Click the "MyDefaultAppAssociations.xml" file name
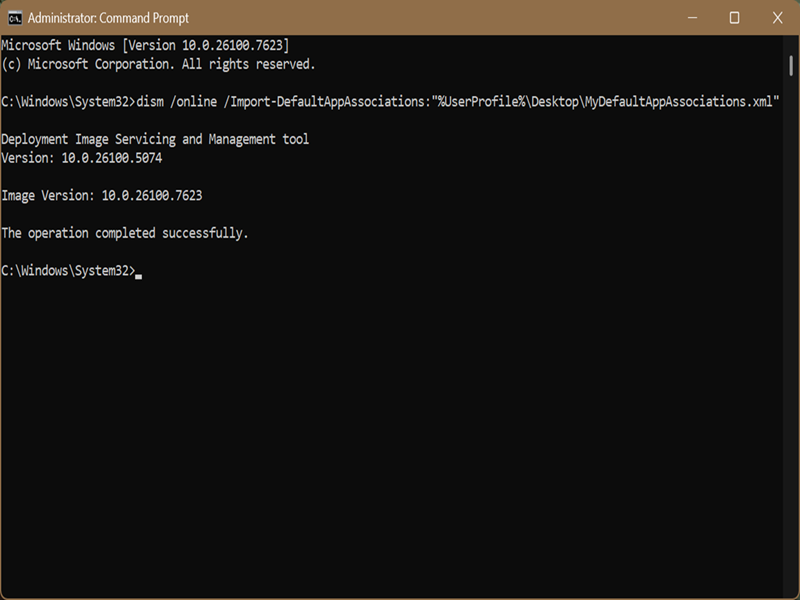The image size is (800, 600). click(x=680, y=102)
